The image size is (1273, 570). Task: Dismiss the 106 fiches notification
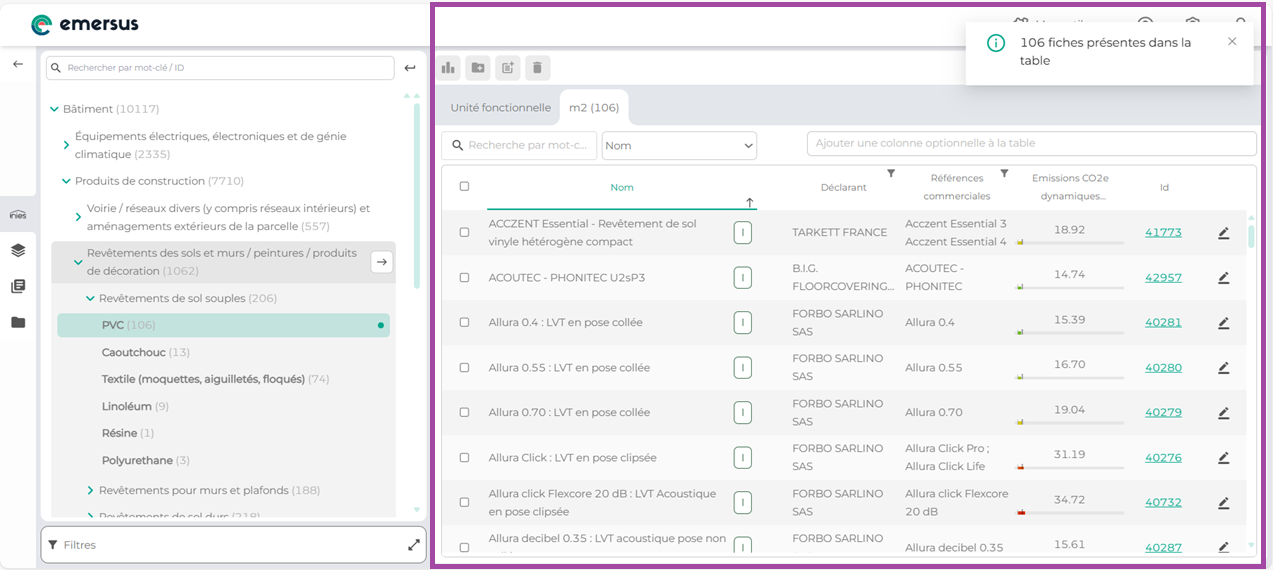(1232, 42)
